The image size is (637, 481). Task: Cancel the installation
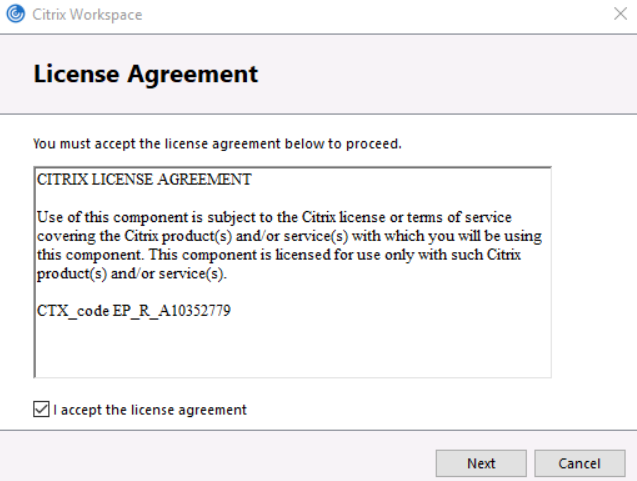coord(579,463)
